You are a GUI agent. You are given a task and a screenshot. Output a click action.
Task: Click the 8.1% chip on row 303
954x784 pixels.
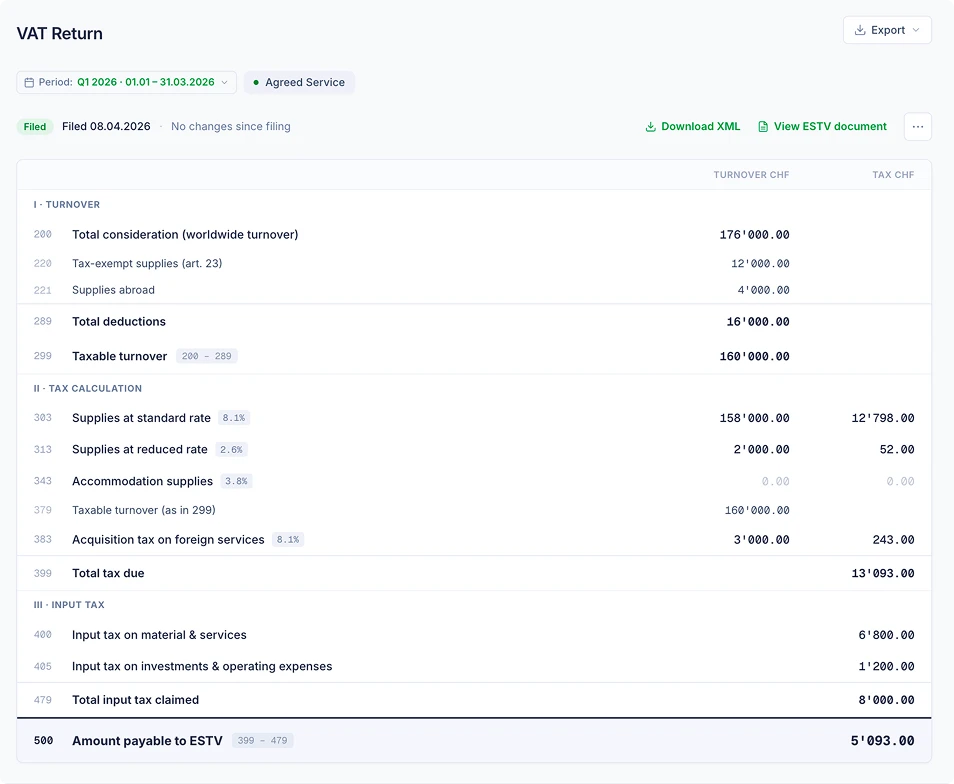coord(234,418)
